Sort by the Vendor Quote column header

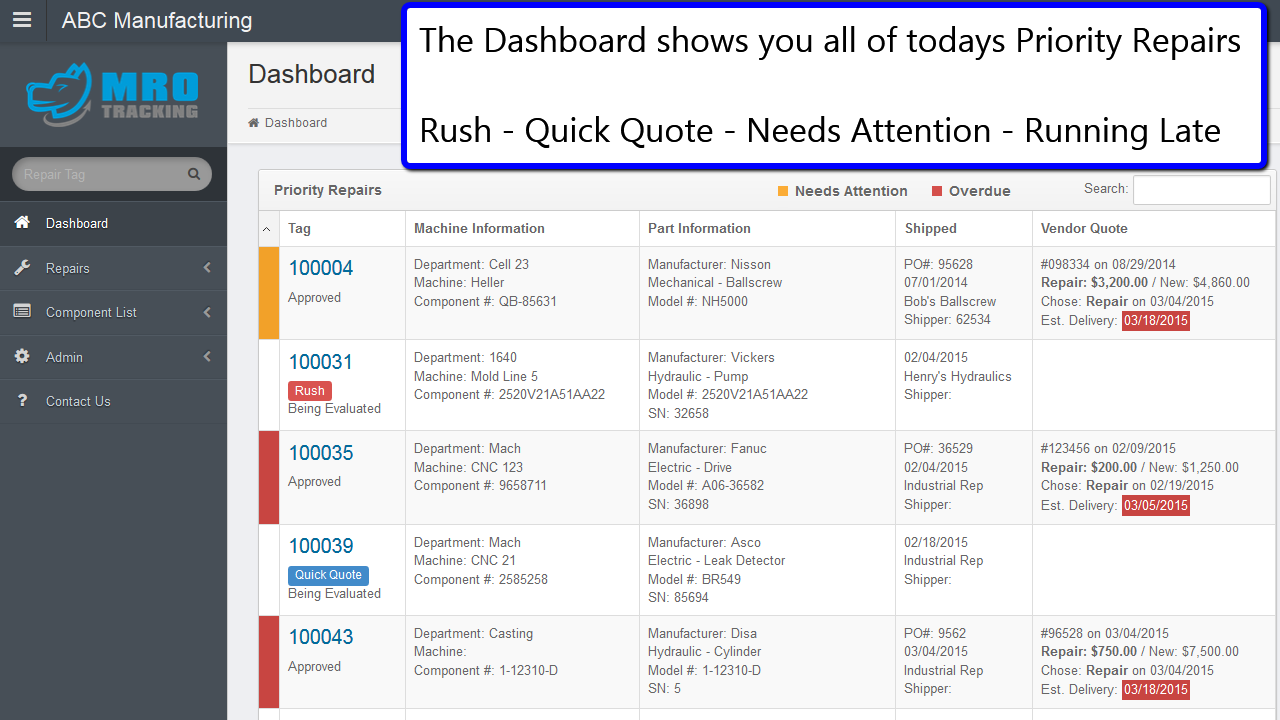[x=1154, y=229]
